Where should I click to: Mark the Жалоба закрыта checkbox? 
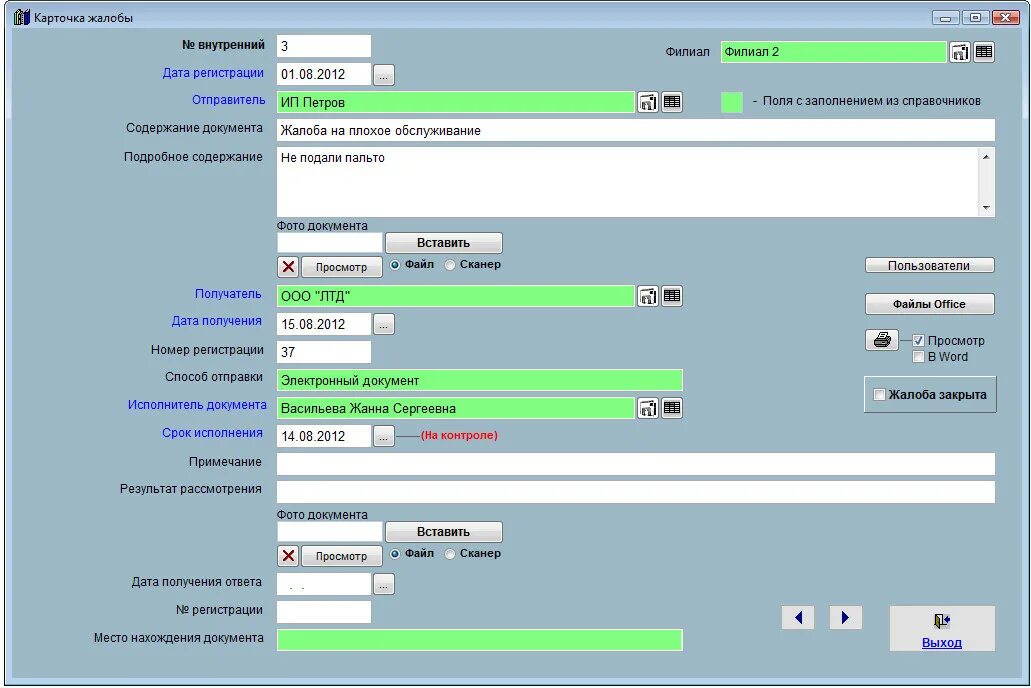[x=879, y=395]
